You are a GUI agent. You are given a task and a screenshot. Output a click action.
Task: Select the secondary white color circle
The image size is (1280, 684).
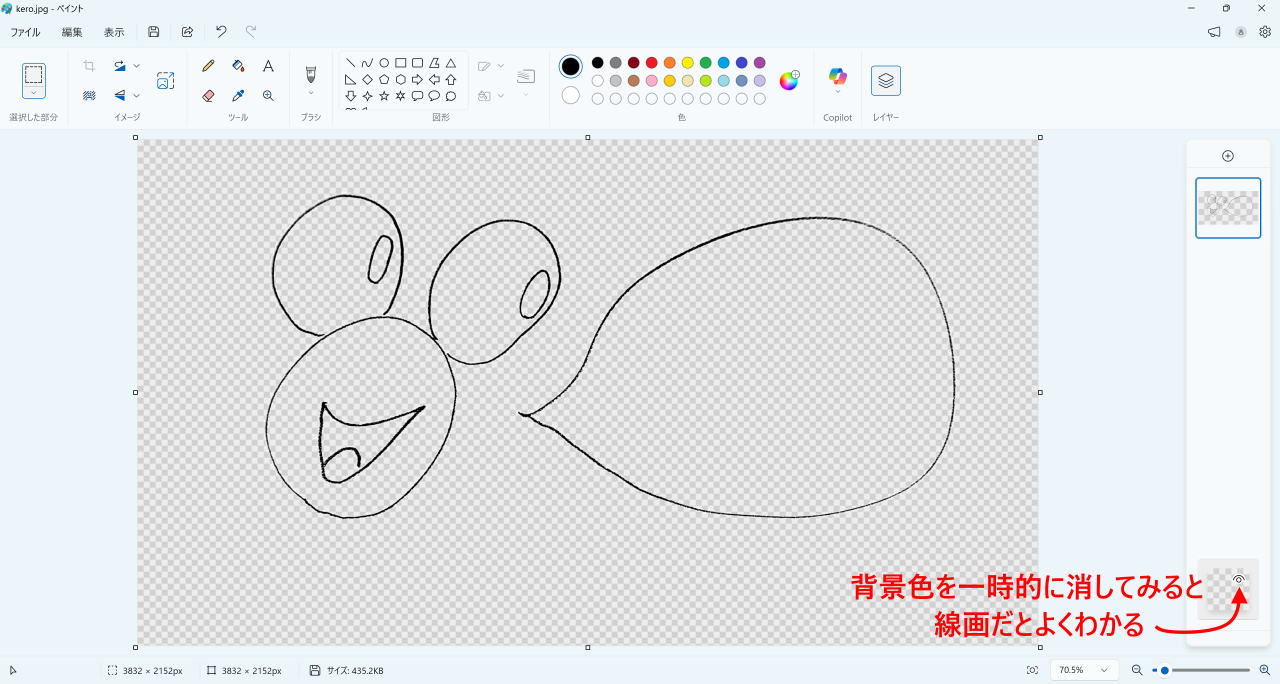570,96
